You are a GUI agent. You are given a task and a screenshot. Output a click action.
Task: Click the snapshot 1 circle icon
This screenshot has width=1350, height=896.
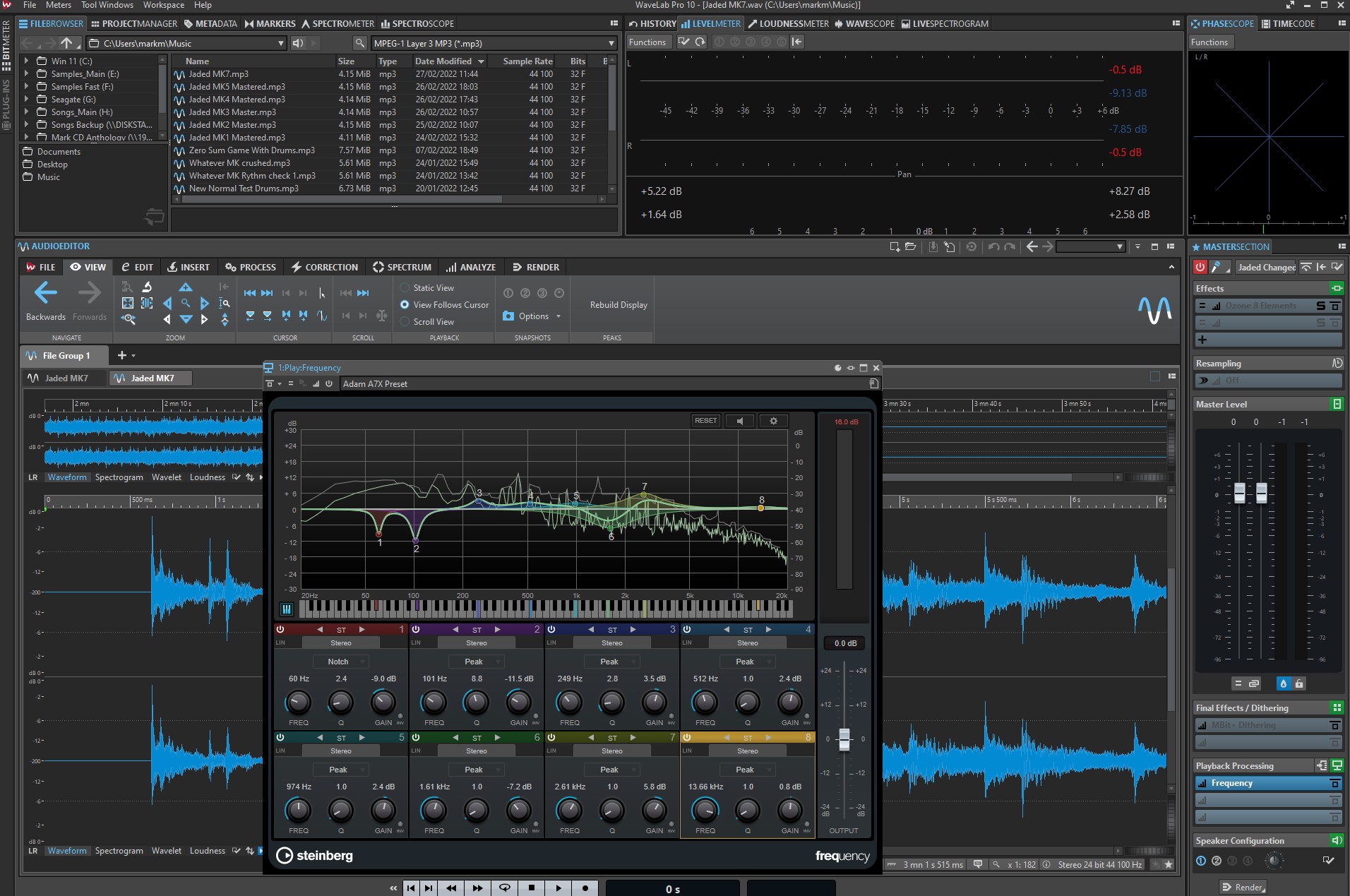pyautogui.click(x=508, y=293)
